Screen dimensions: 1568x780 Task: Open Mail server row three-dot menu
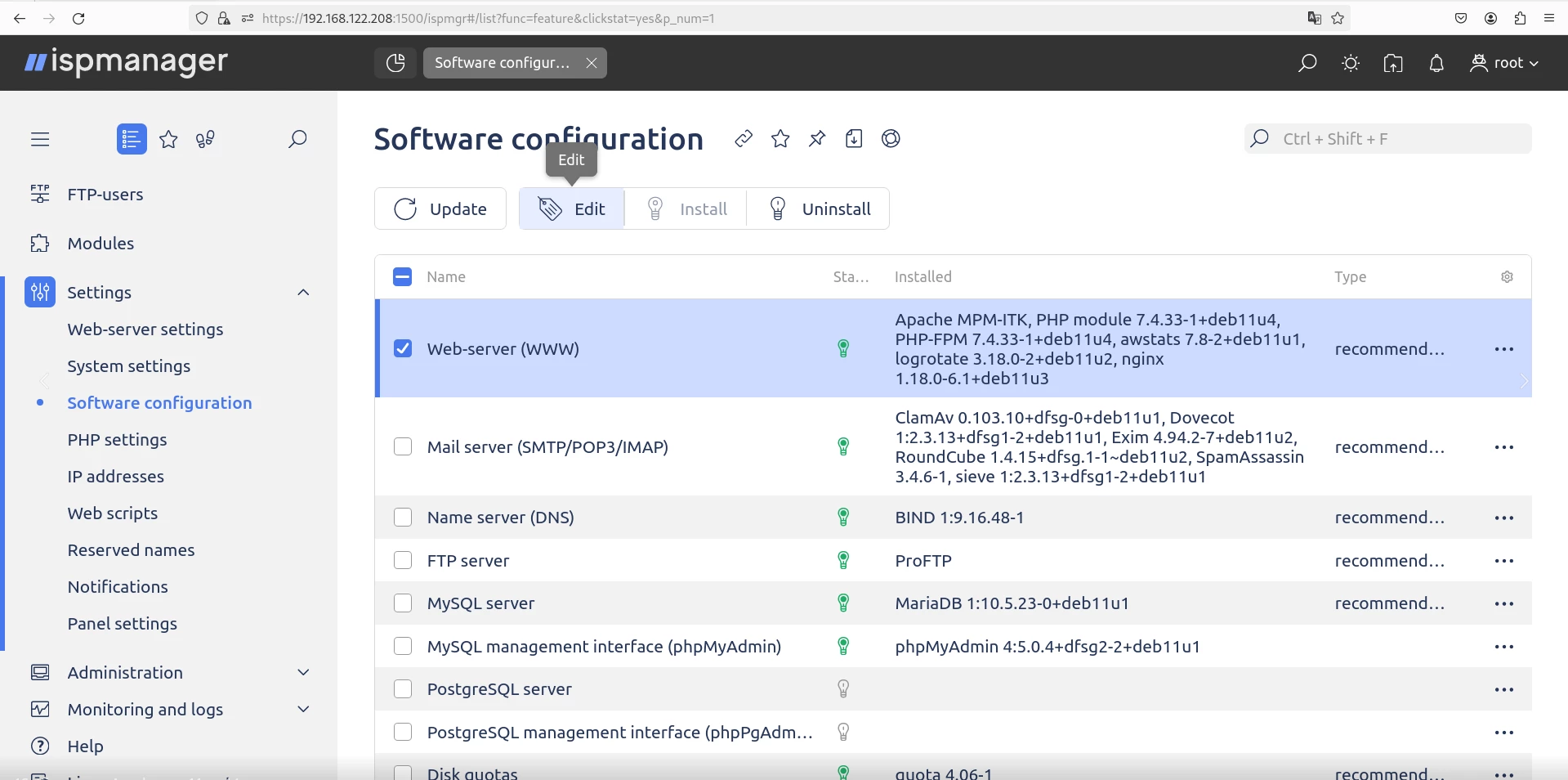coord(1504,447)
